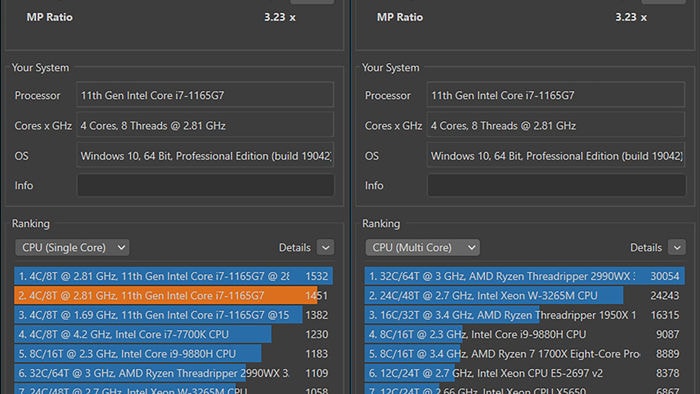Image resolution: width=700 pixels, height=394 pixels.
Task: Click the empty Info field in left panel
Action: tap(205, 185)
